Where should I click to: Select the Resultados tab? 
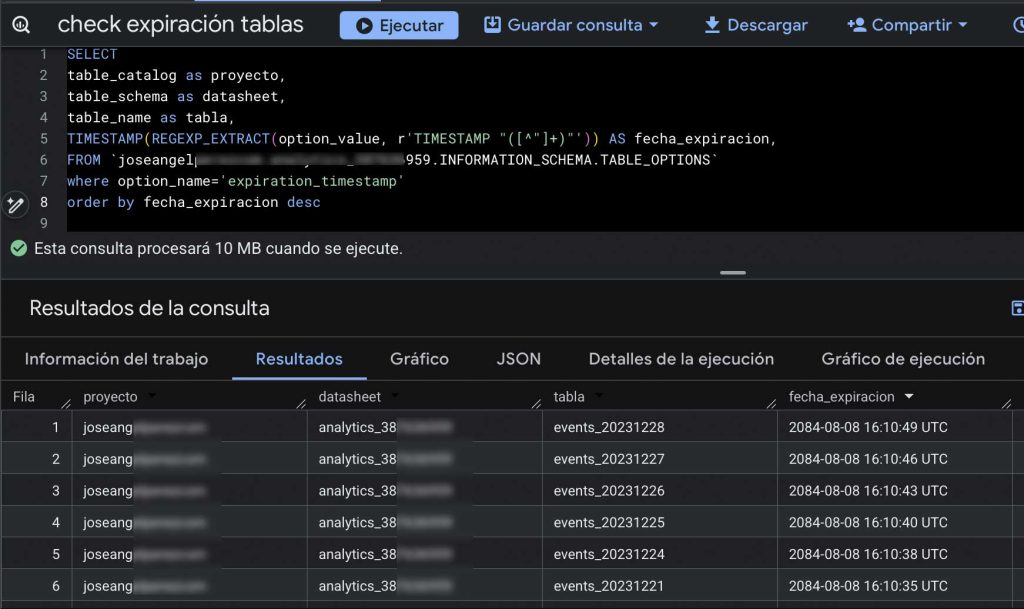pyautogui.click(x=299, y=359)
